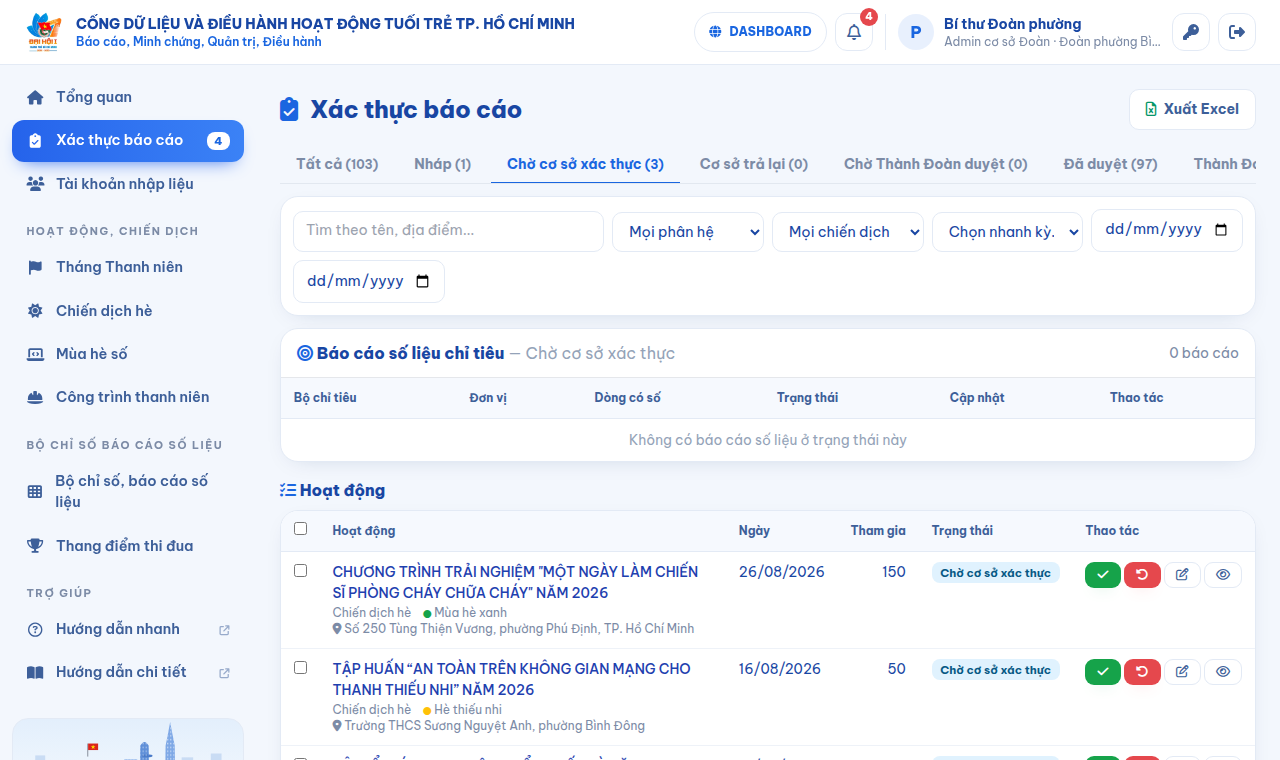1280x760 pixels.
Task: View details of 'MỘT NGÀY LÀM CHIẾN SĨ' activity
Action: coord(1222,574)
